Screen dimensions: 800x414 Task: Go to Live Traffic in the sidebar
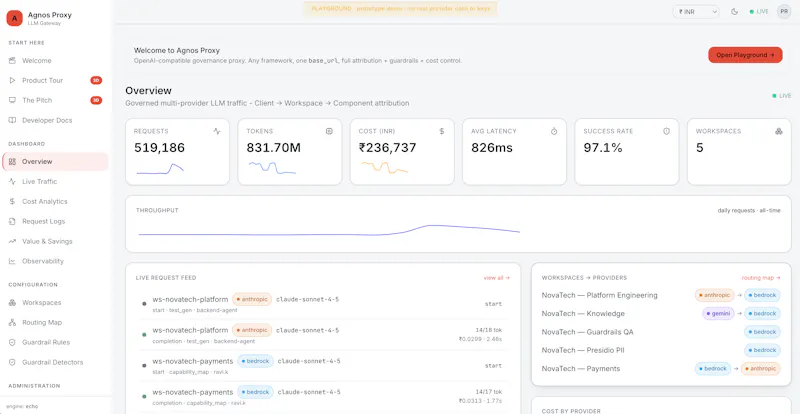55,182
